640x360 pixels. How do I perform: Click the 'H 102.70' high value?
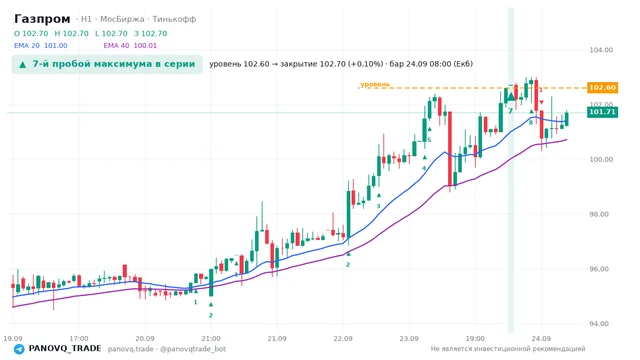71,33
